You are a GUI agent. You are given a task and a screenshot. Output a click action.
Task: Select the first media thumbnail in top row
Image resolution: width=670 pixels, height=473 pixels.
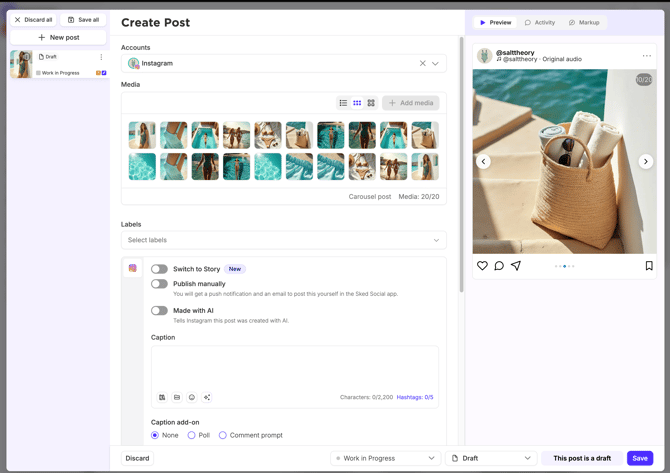pos(142,135)
